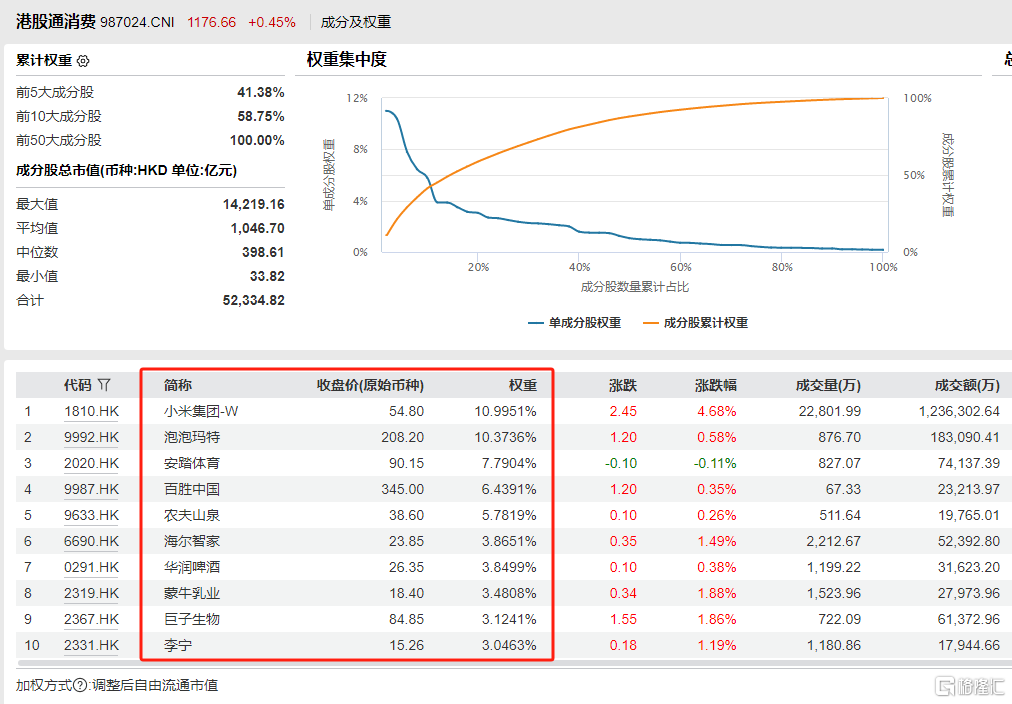The width and height of the screenshot is (1012, 704).
Task: Sort by the 简称 column header
Action: point(177,385)
